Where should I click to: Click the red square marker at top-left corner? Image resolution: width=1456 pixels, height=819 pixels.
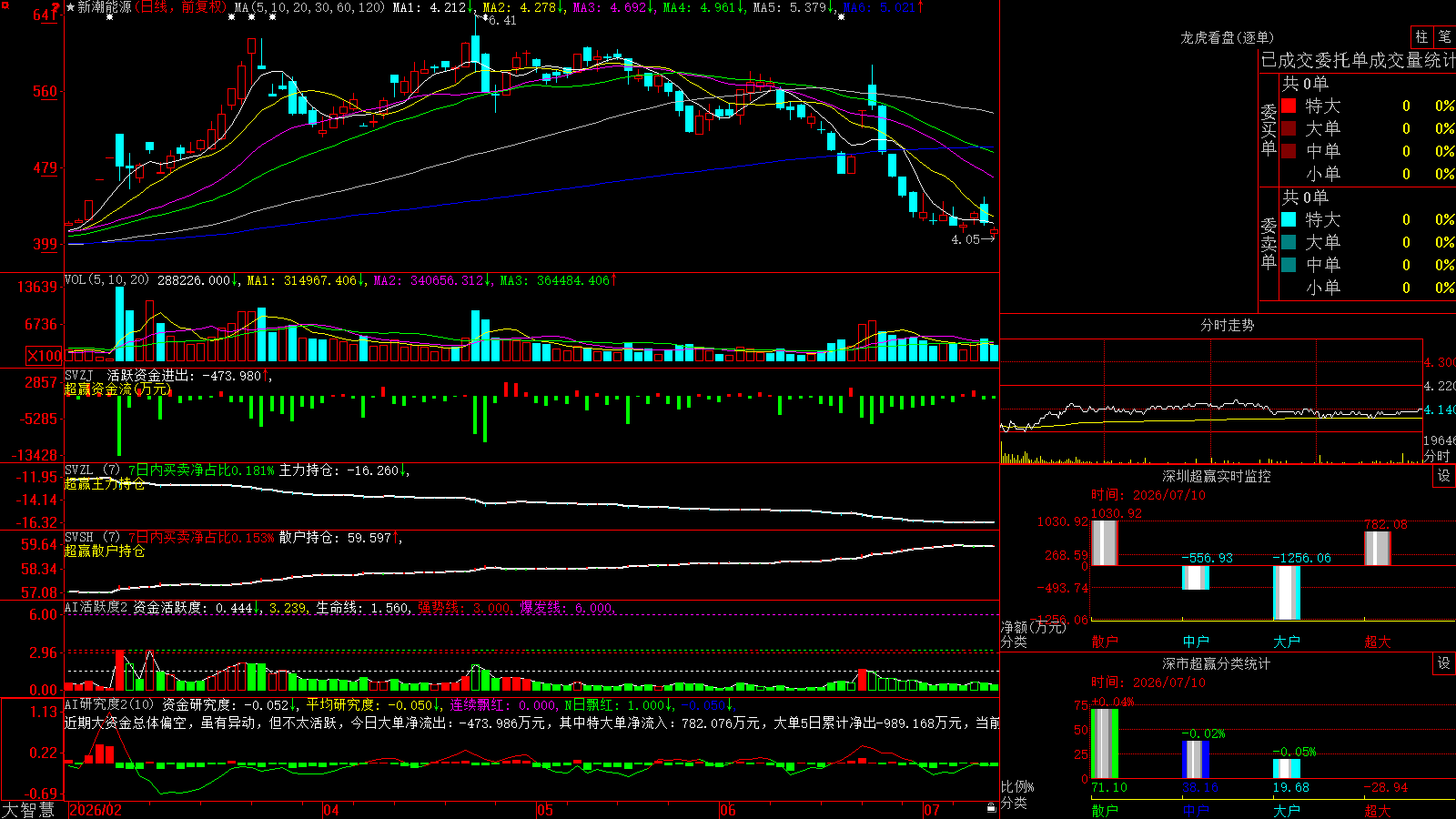click(5, 5)
